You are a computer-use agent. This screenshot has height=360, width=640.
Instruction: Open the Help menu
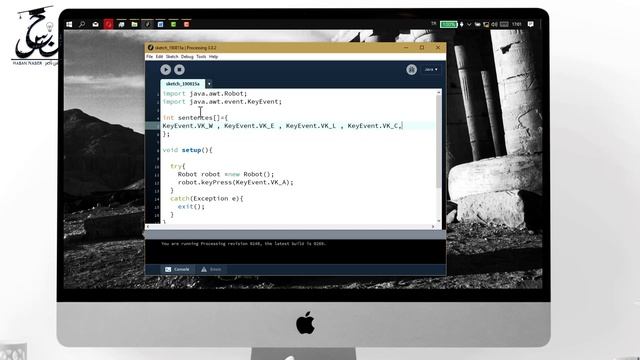[x=213, y=57]
